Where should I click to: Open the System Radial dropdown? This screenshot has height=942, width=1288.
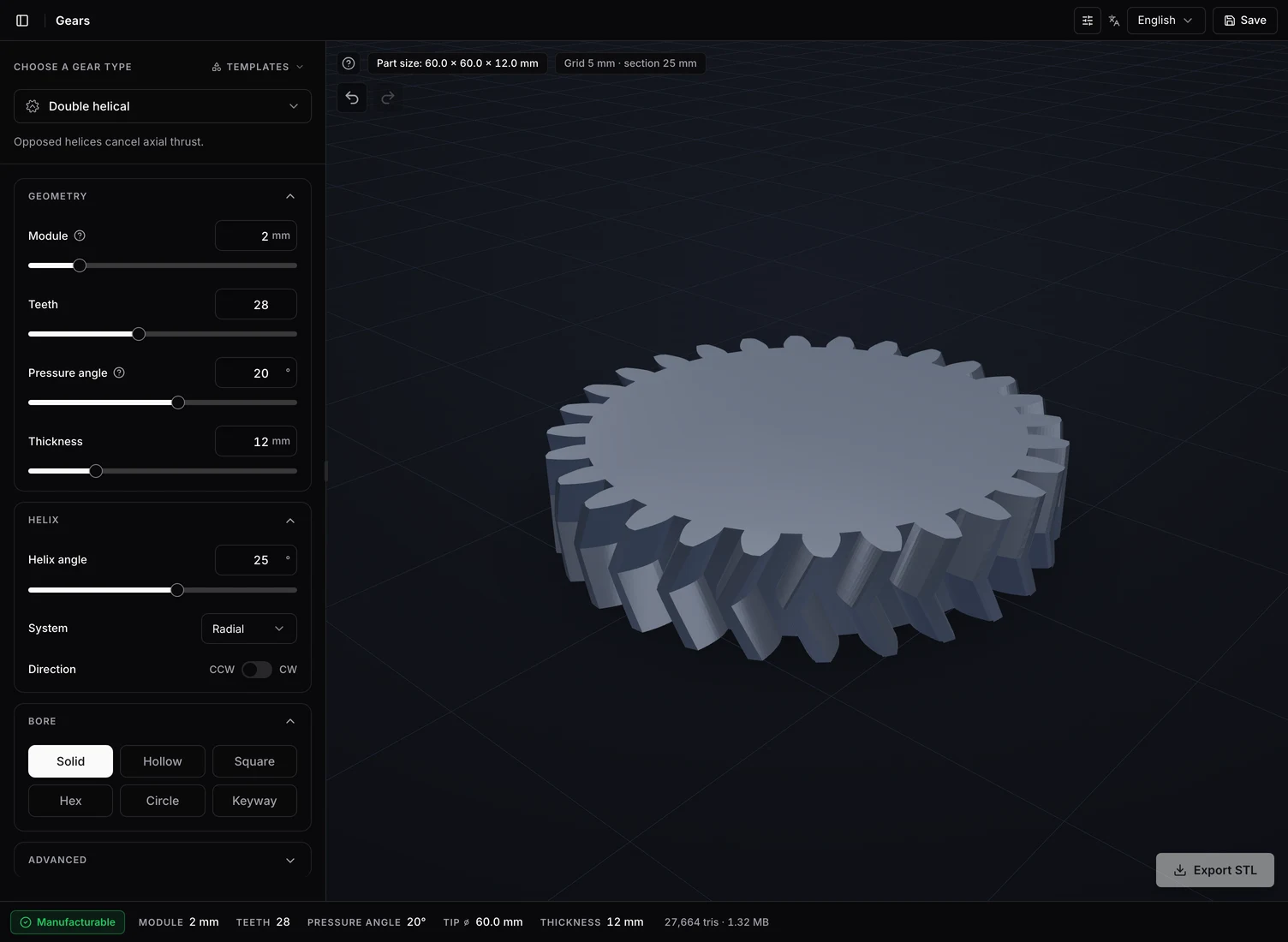click(x=249, y=629)
